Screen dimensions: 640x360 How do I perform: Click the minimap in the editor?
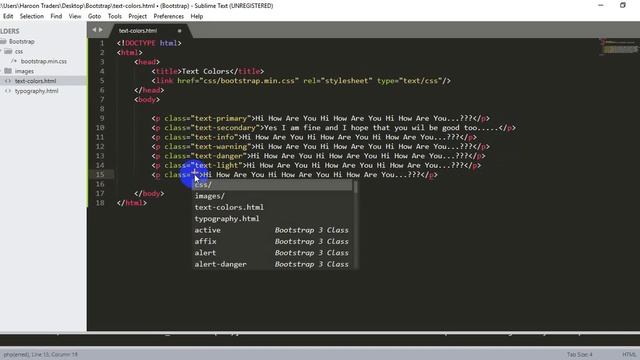tap(619, 47)
